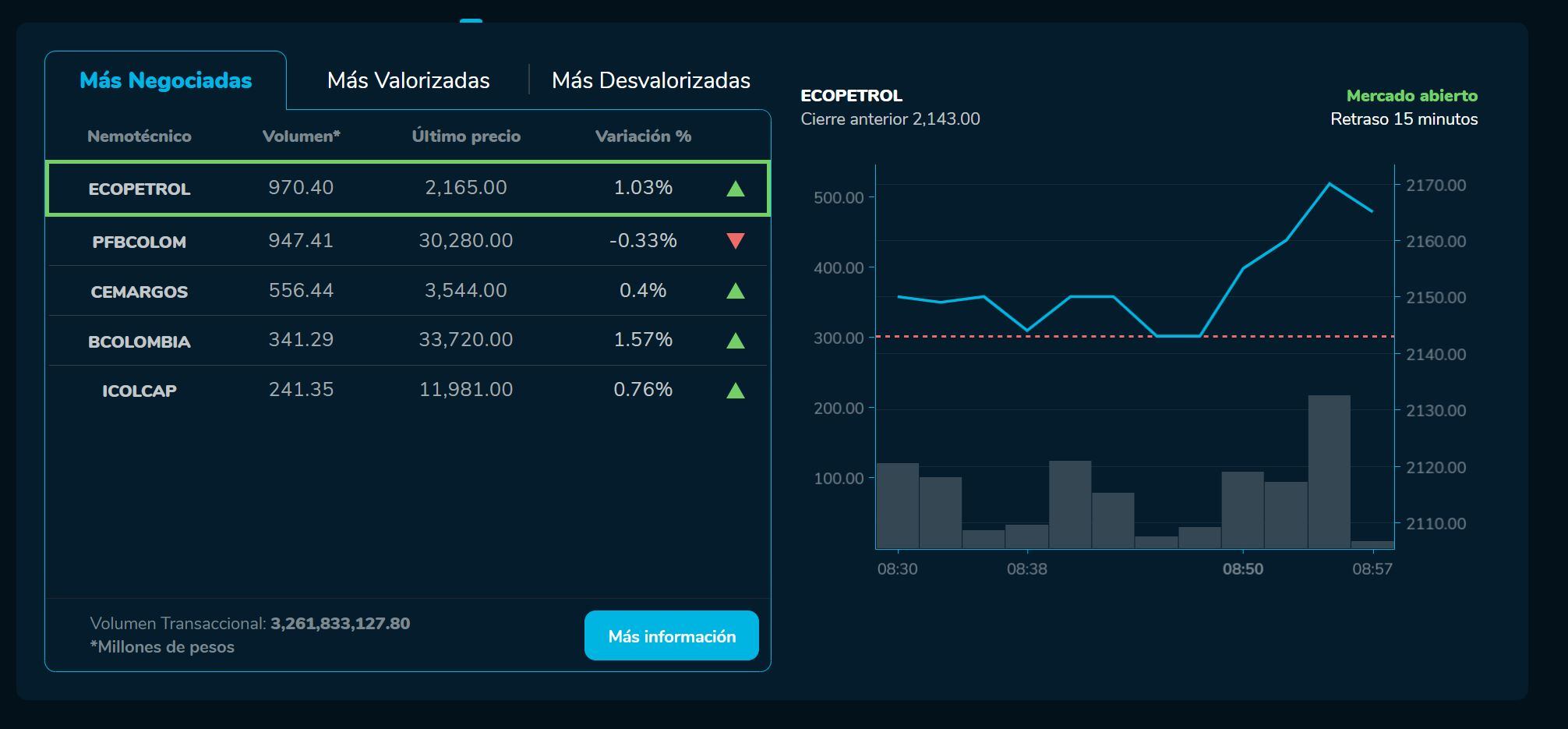Click the red down arrow for PFBCOLOM
The height and width of the screenshot is (729, 1568).
735,241
